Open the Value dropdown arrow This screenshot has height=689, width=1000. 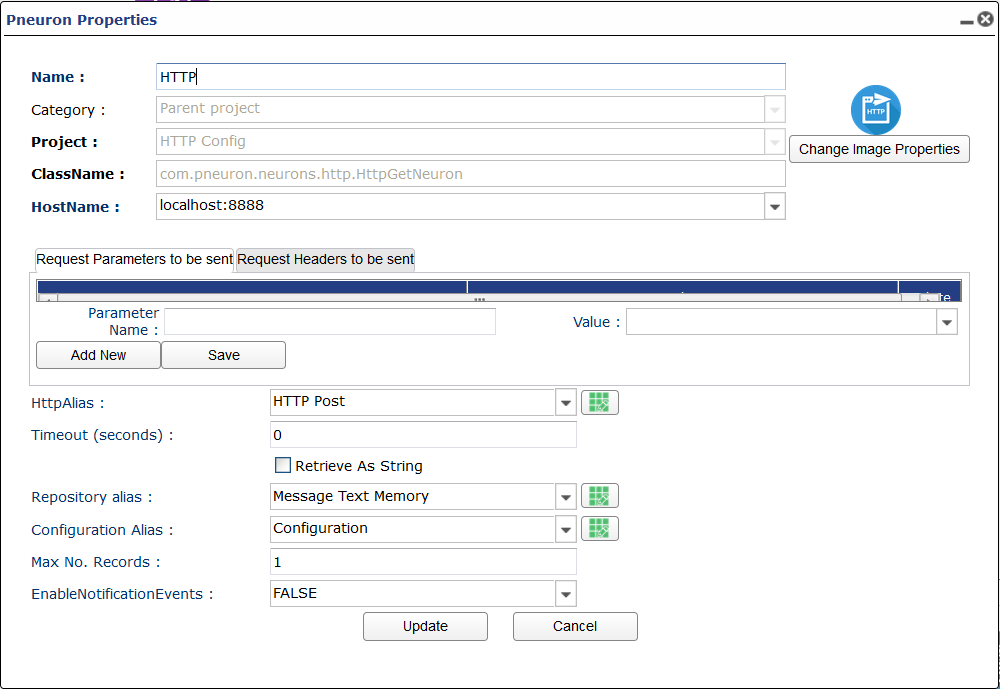pos(947,322)
